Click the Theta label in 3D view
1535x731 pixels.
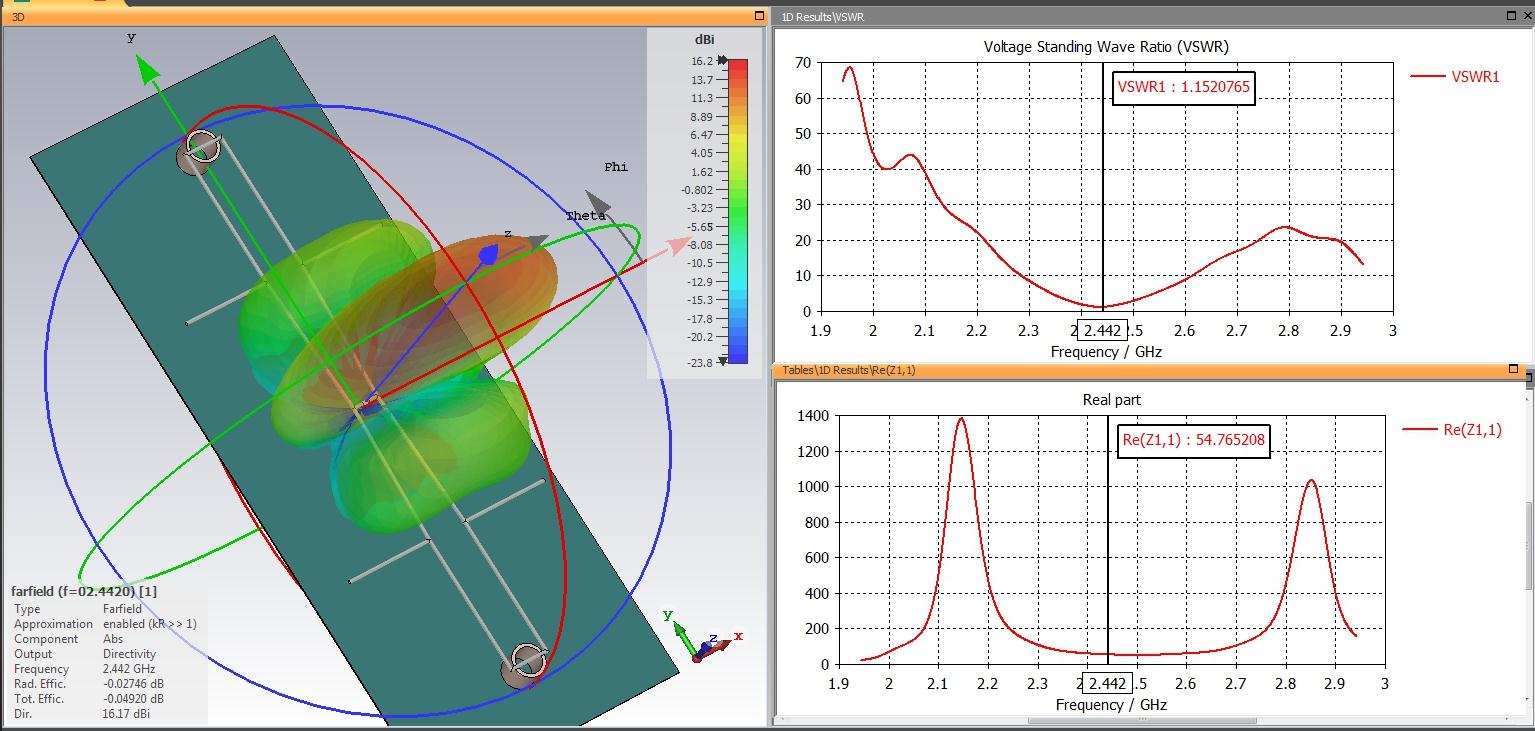585,216
